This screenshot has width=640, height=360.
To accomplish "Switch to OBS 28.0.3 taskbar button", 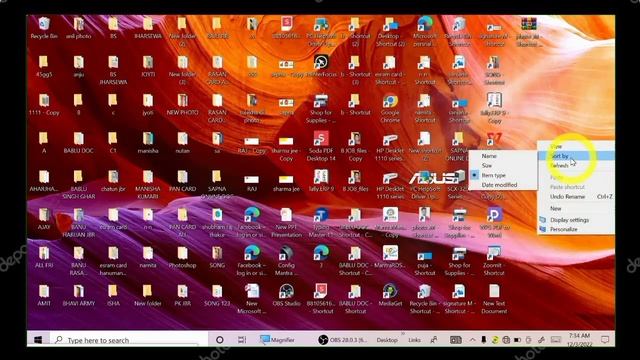I will point(342,340).
